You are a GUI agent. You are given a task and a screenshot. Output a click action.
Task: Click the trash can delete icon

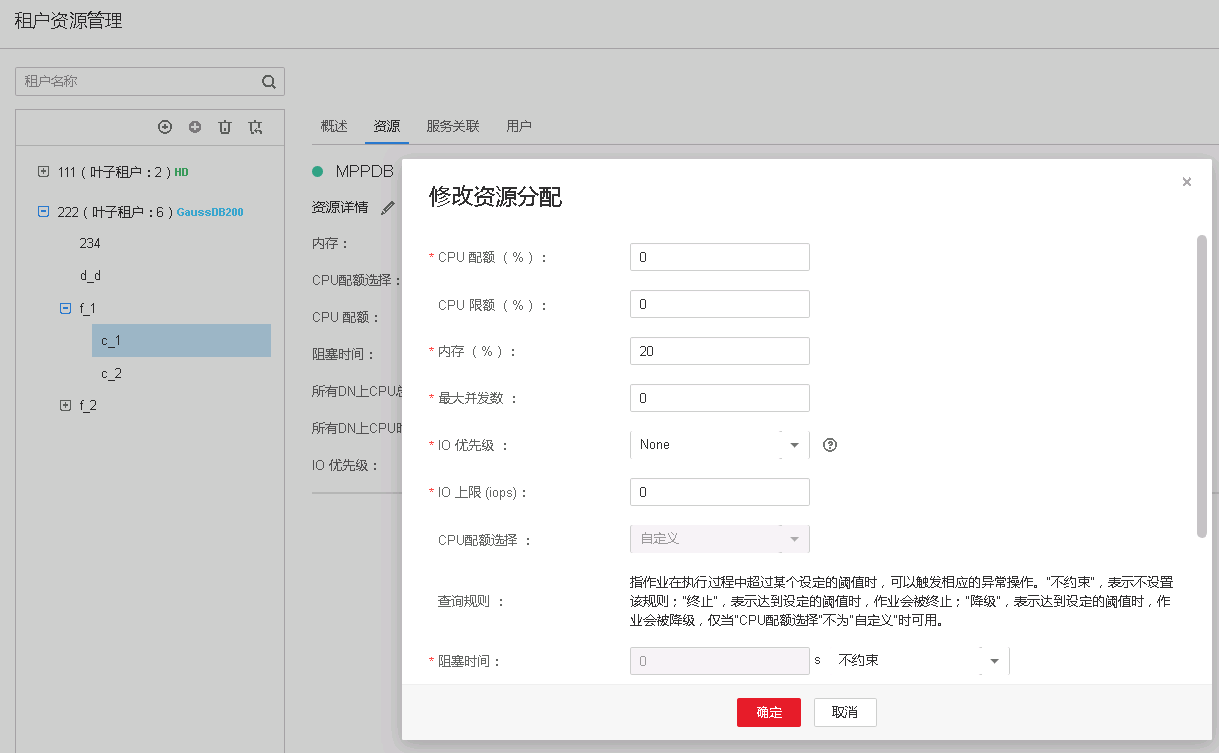tap(225, 127)
